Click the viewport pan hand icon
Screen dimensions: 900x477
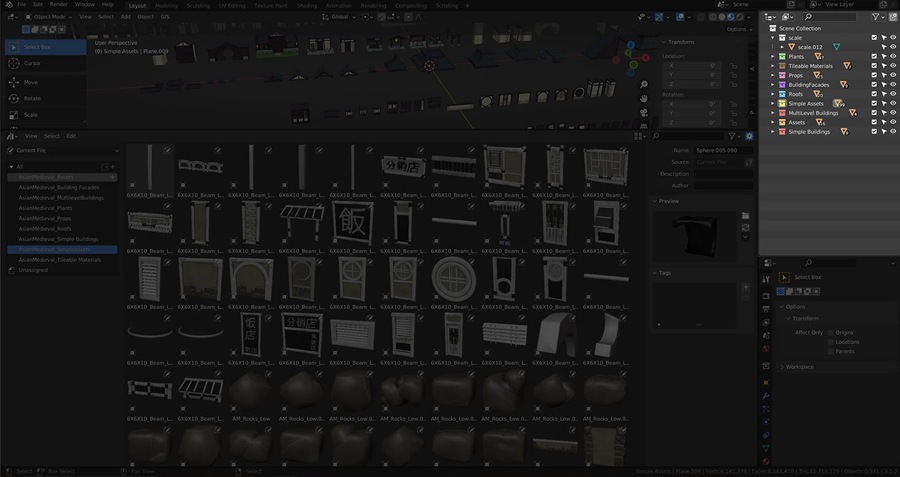tap(644, 99)
